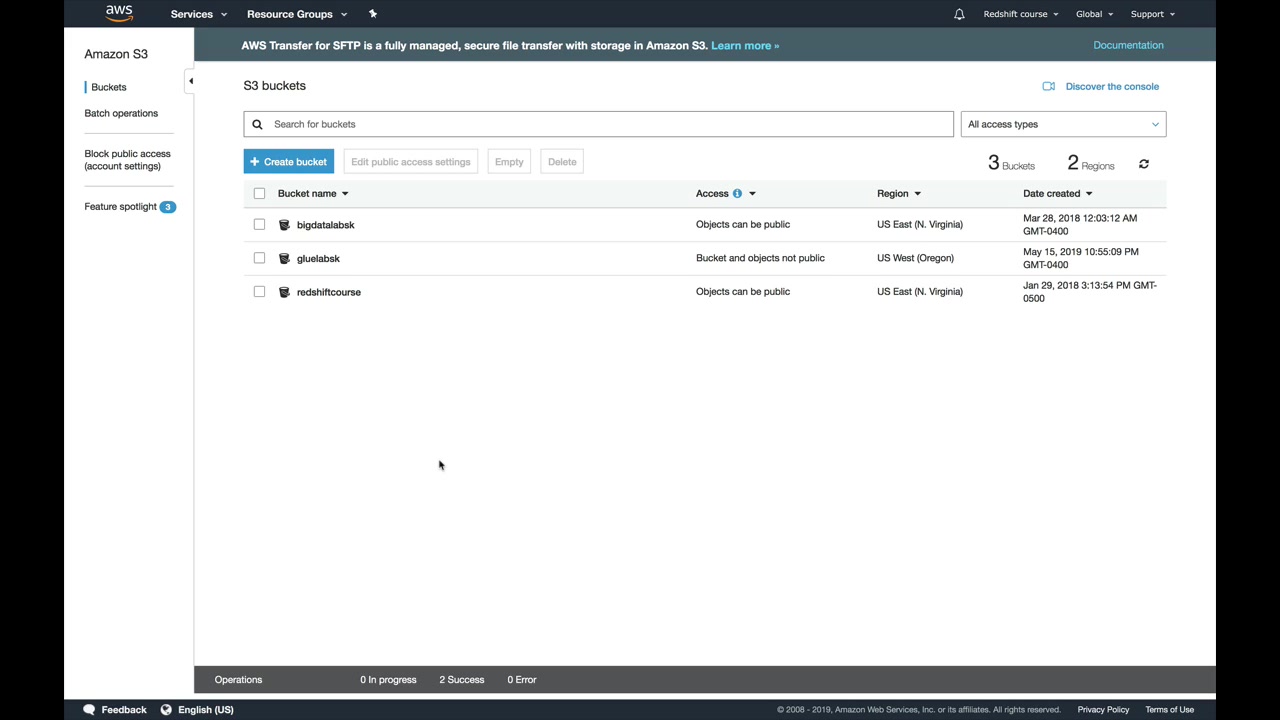Sort by Bucket name column
Image resolution: width=1280 pixels, height=720 pixels.
click(x=313, y=193)
